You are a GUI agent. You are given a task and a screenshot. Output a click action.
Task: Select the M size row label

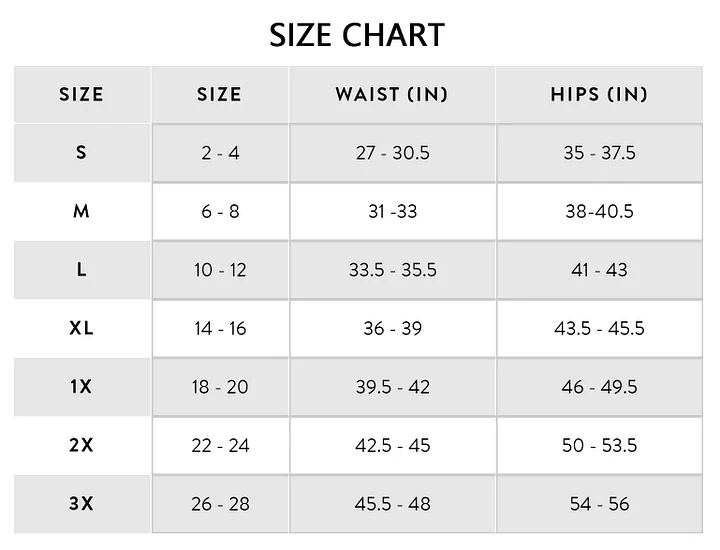click(x=81, y=211)
